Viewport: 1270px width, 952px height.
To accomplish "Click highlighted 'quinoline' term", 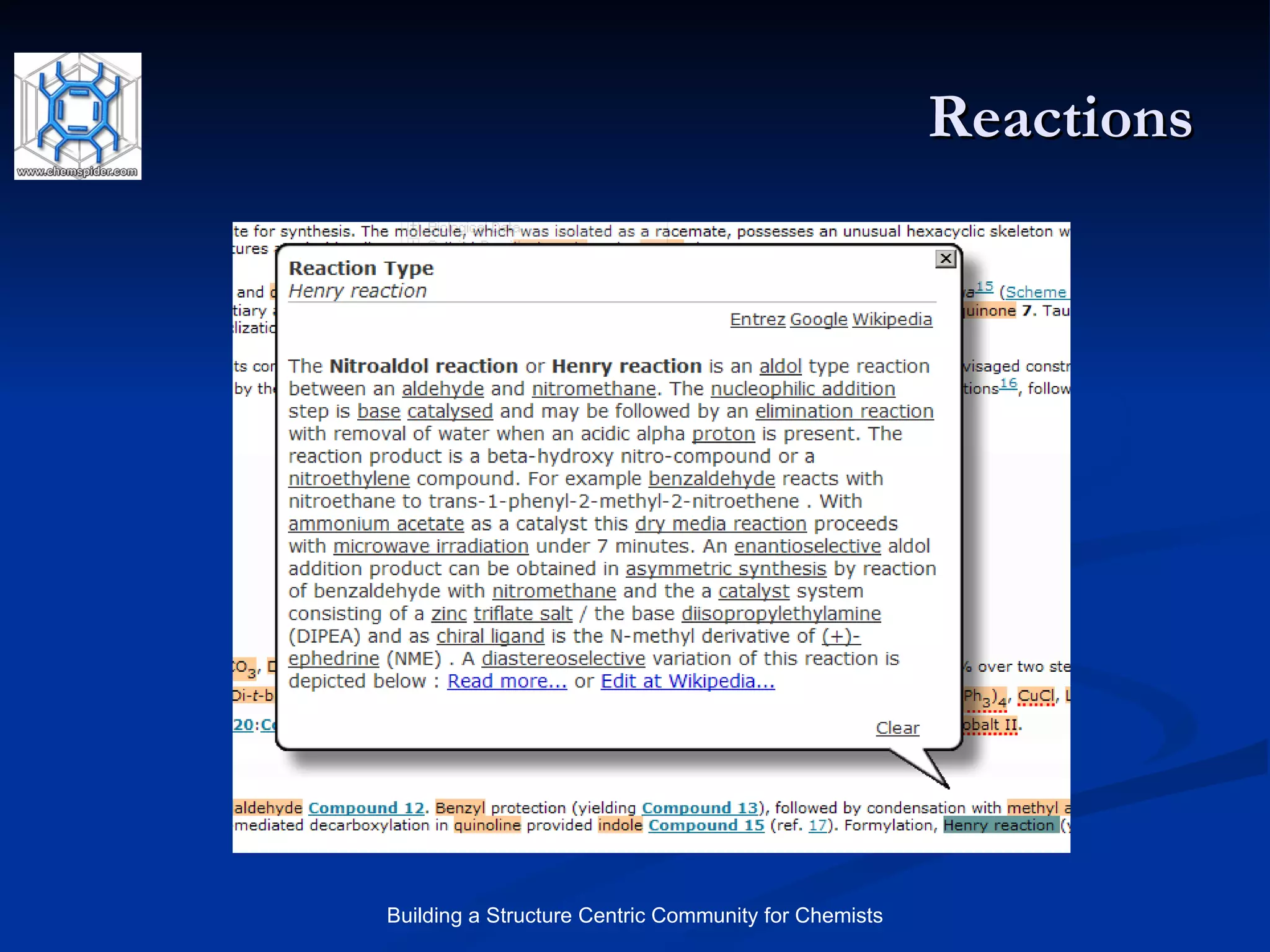I will point(487,826).
